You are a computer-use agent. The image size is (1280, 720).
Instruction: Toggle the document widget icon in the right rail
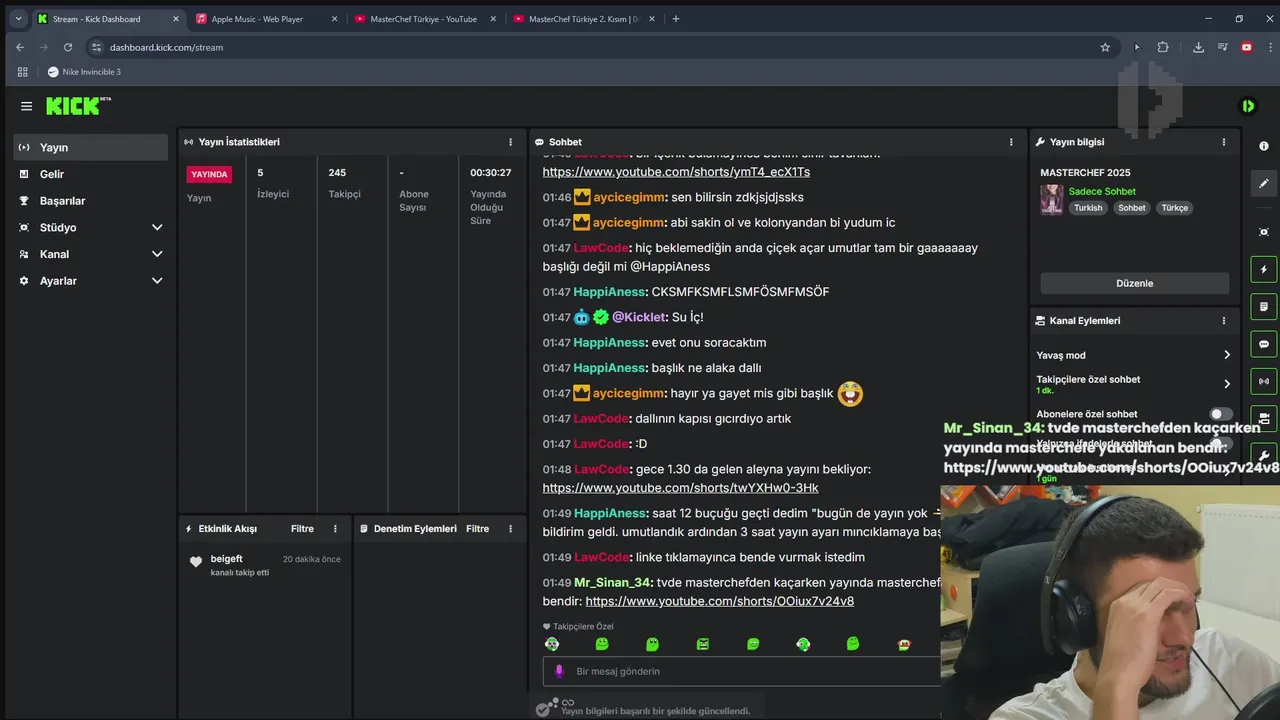coord(1264,306)
